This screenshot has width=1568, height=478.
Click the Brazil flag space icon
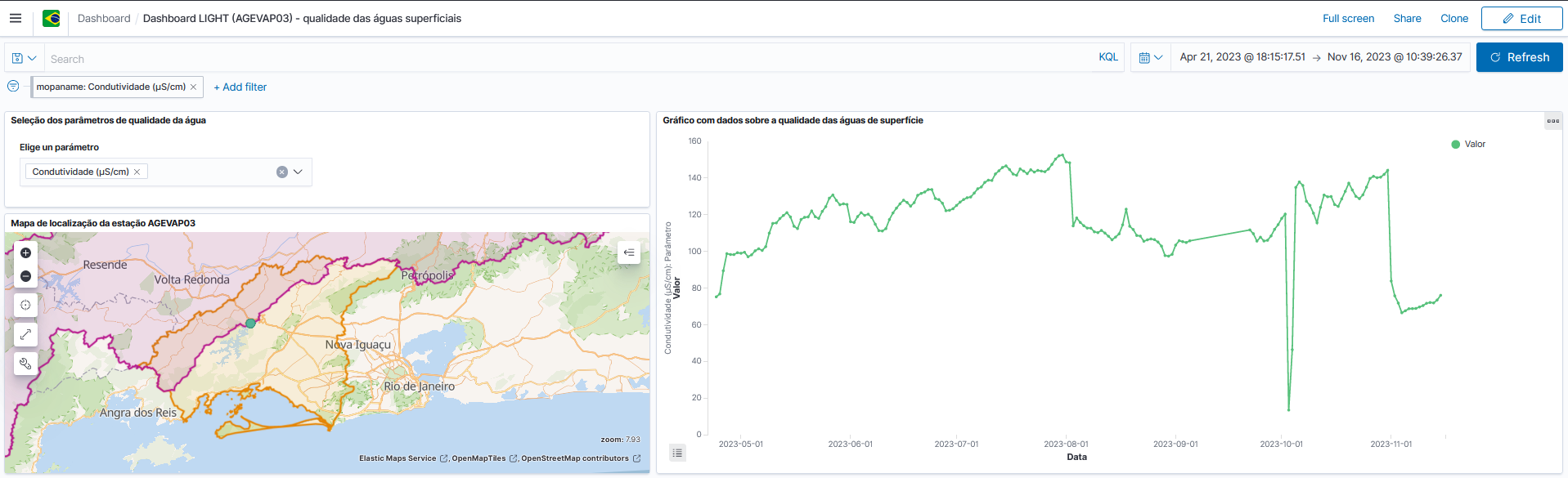coord(52,18)
